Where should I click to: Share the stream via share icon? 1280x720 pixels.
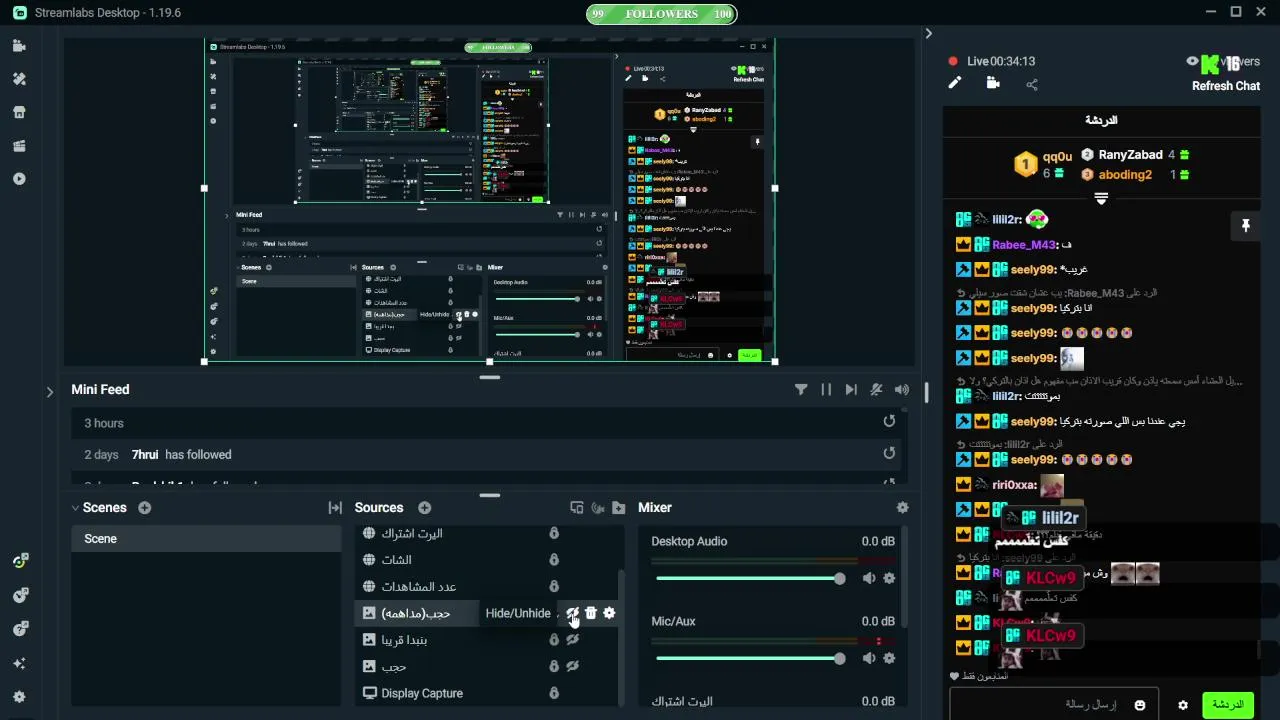pyautogui.click(x=1032, y=85)
